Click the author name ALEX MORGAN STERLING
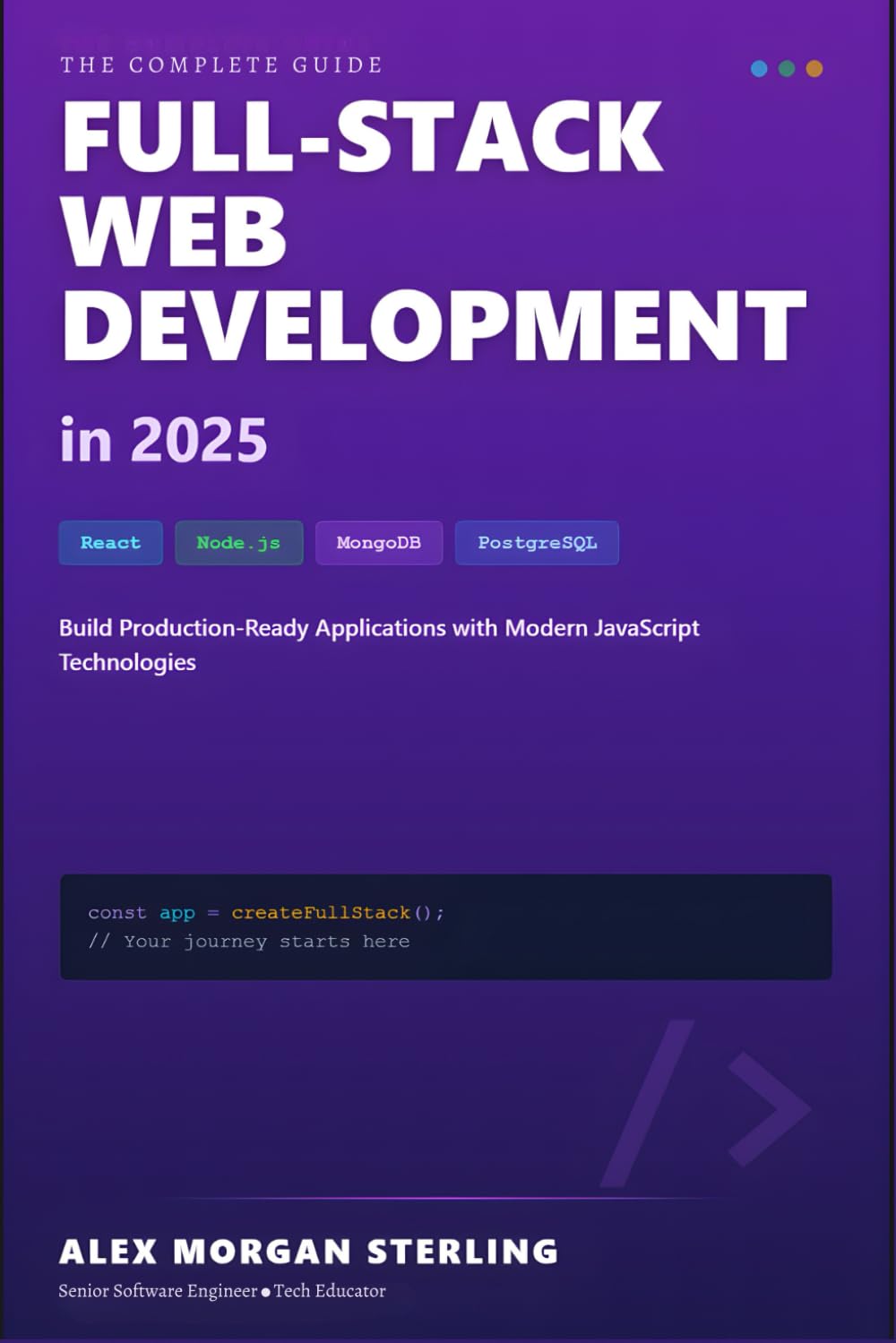Screen dimensions: 896x1343 click(307, 1251)
